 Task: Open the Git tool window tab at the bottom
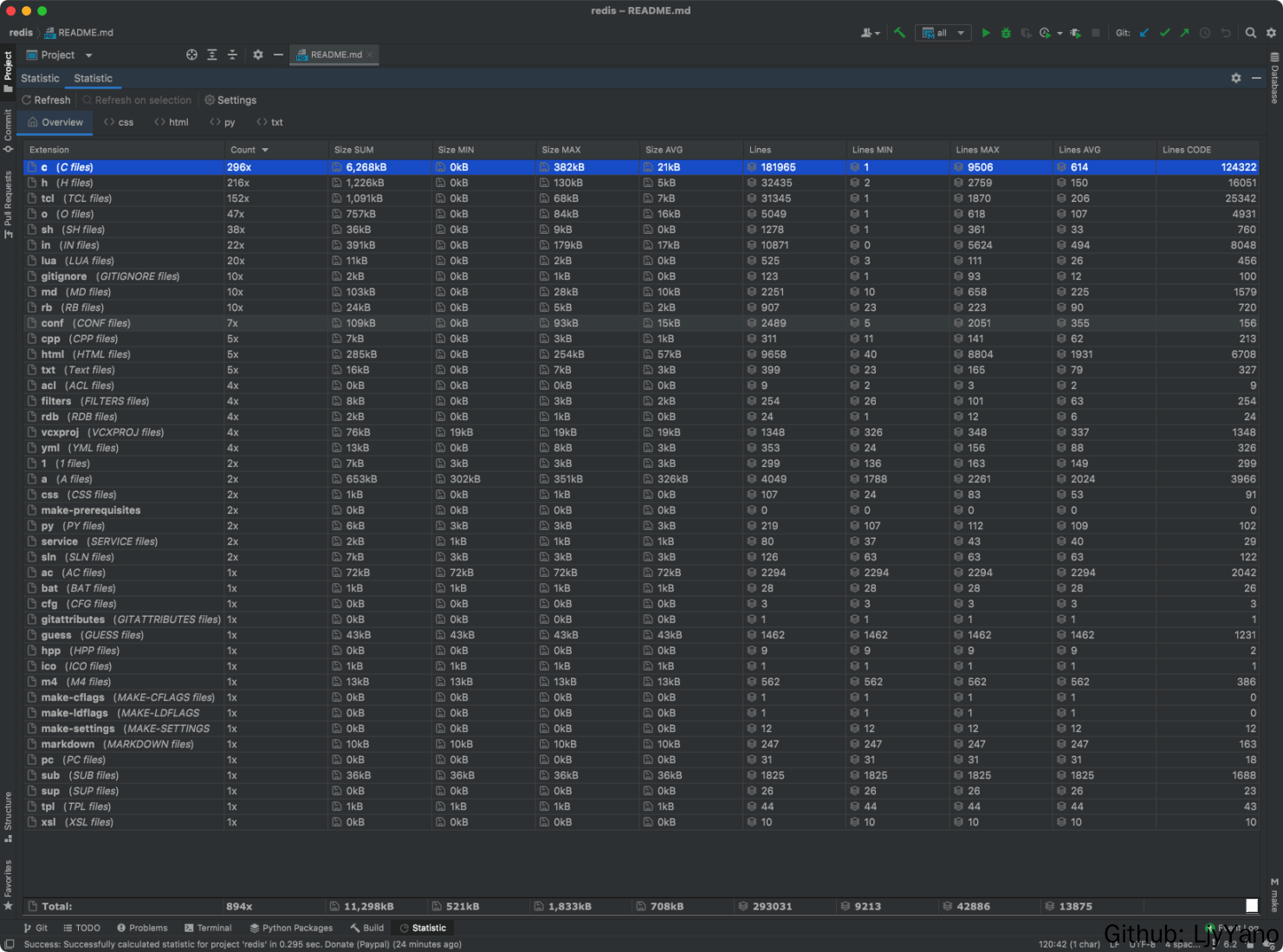(36, 928)
